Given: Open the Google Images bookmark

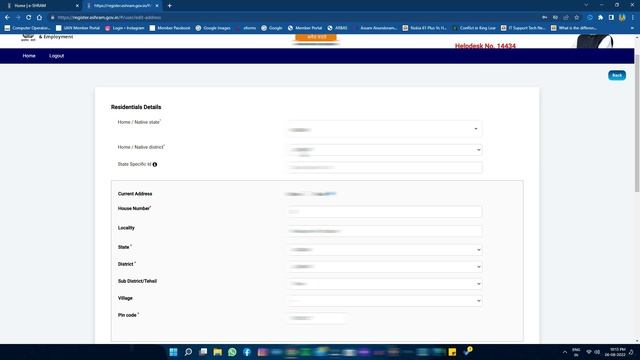Looking at the screenshot, I should [213, 28].
